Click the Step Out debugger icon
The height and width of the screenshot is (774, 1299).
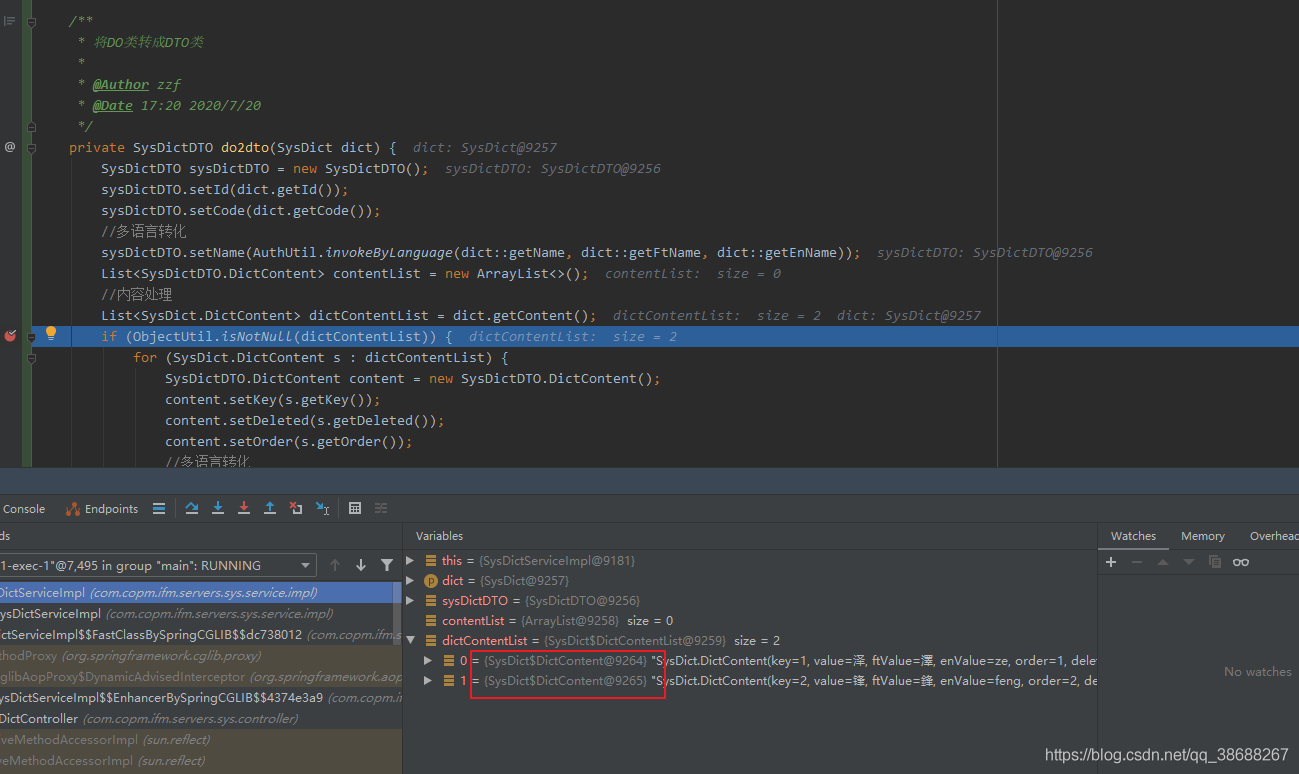(x=270, y=508)
